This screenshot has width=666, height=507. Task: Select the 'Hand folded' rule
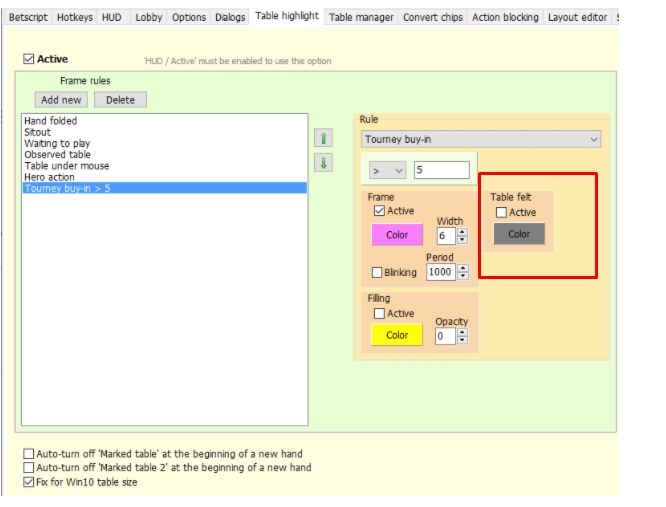tap(165, 121)
